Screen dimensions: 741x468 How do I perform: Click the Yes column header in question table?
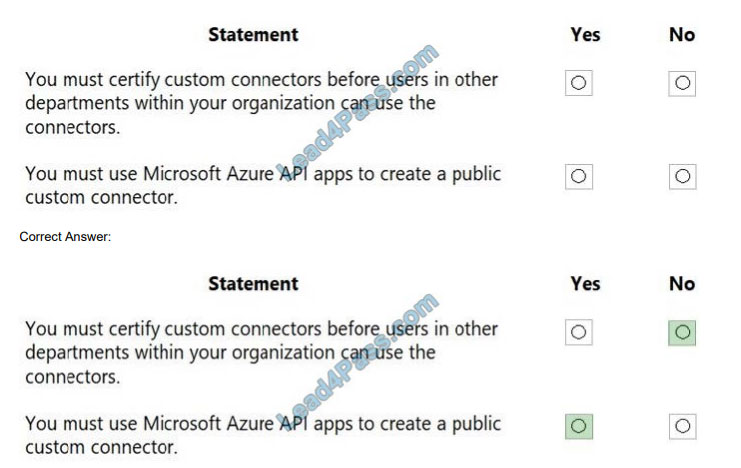(x=585, y=35)
